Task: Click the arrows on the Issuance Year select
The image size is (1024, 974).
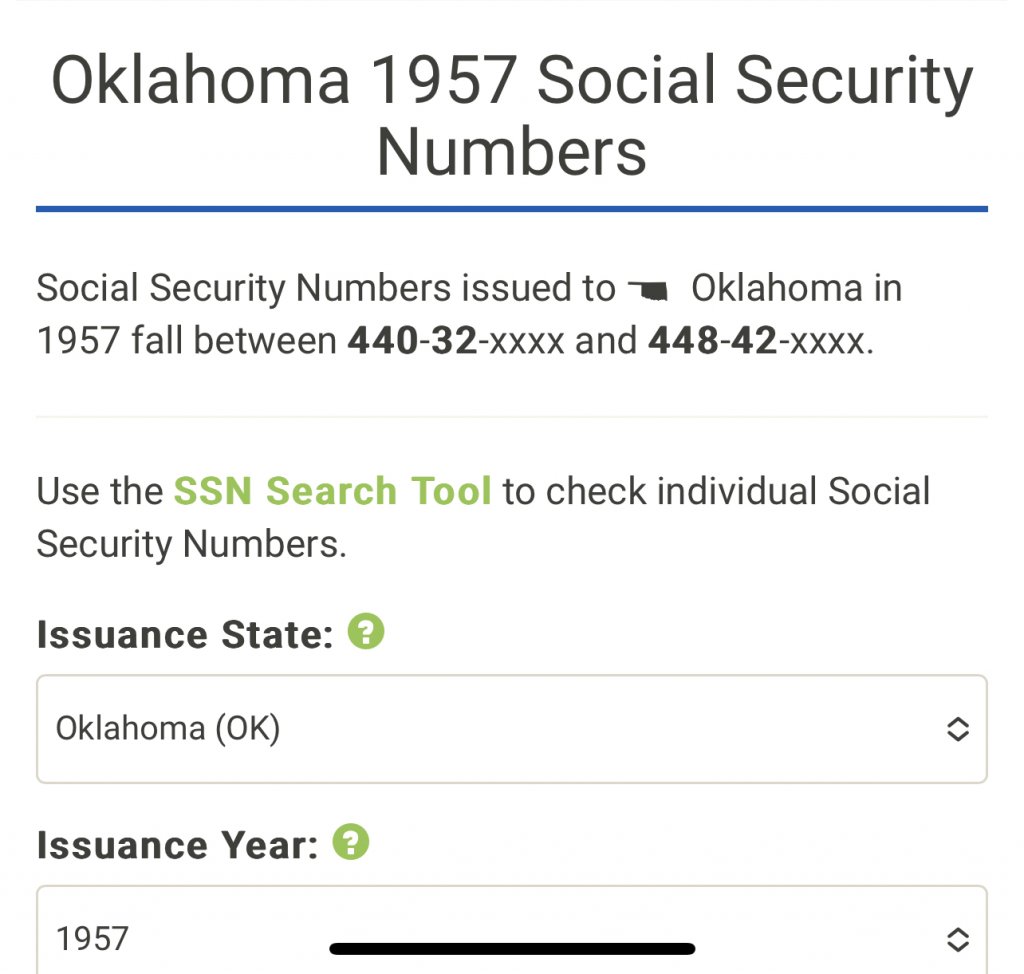Action: coord(957,938)
